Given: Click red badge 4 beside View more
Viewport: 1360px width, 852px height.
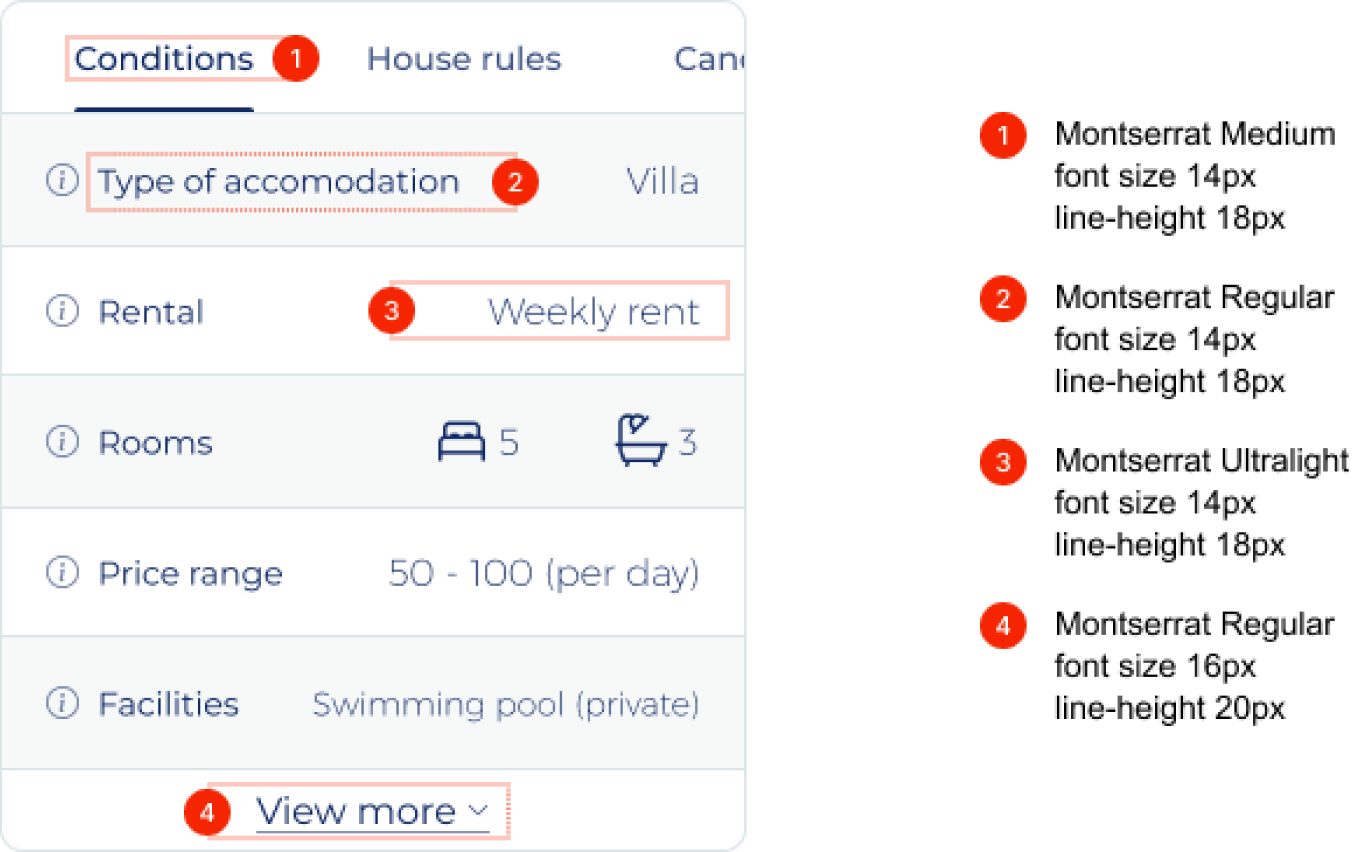Looking at the screenshot, I should point(207,814).
